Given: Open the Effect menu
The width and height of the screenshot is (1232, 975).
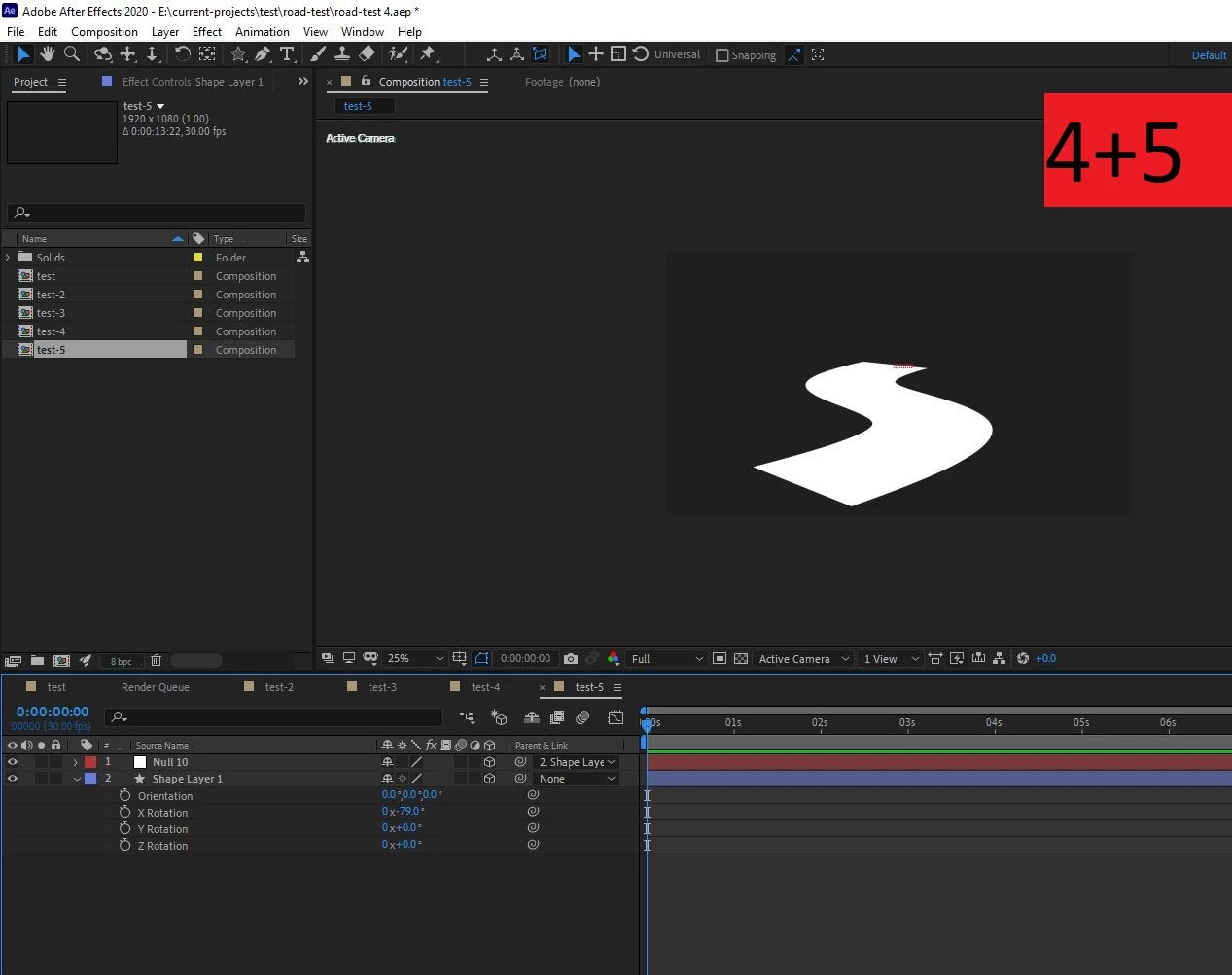Looking at the screenshot, I should [207, 31].
